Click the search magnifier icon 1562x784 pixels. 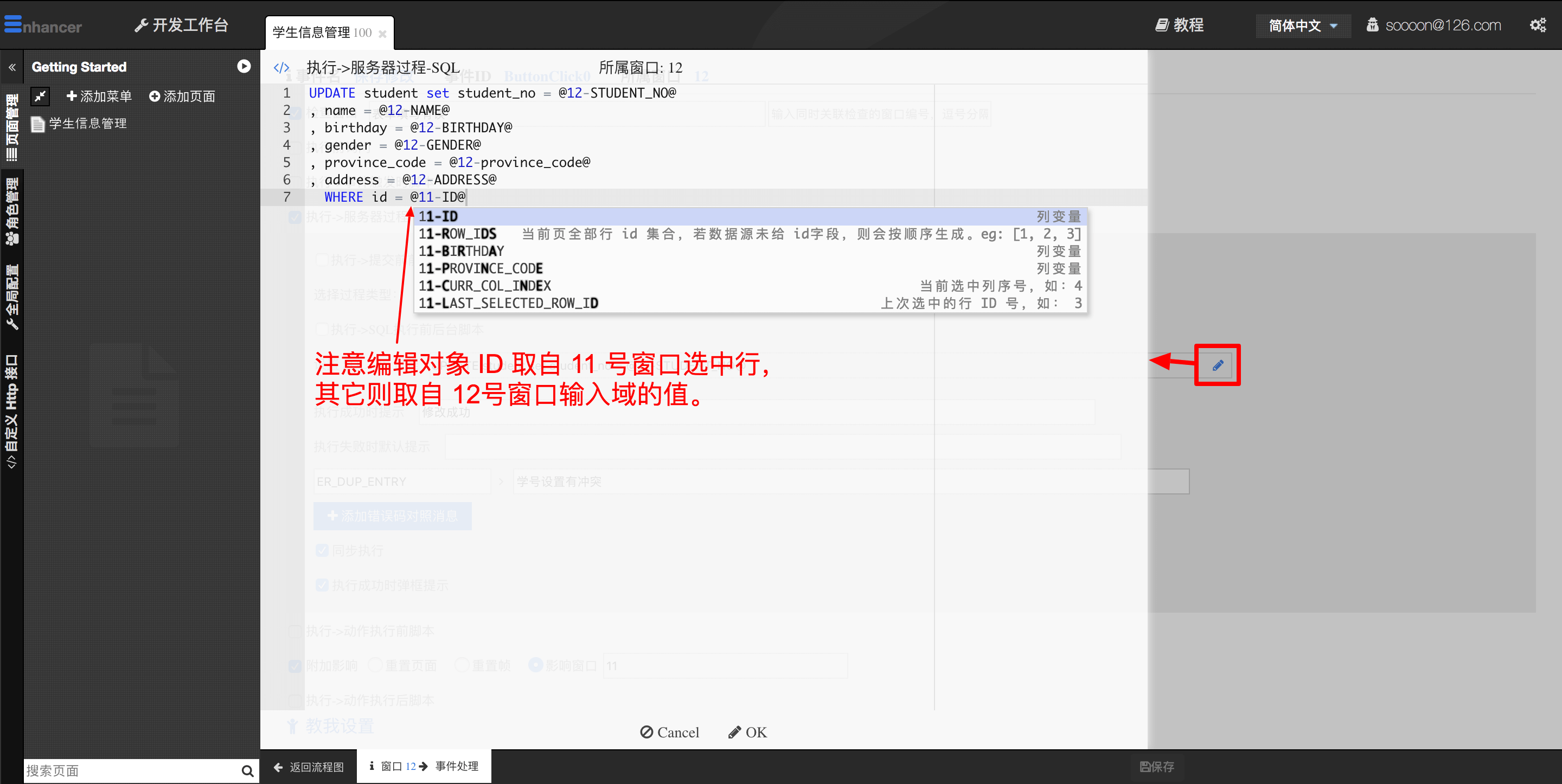247,770
